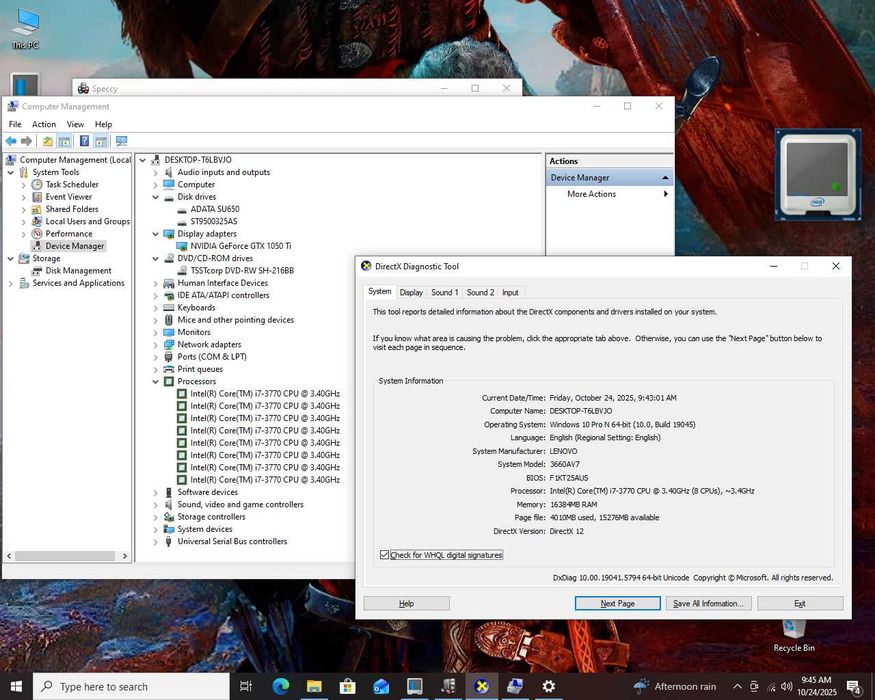This screenshot has height=700, width=875.
Task: Open Disk Management in the left tree
Action: [78, 271]
